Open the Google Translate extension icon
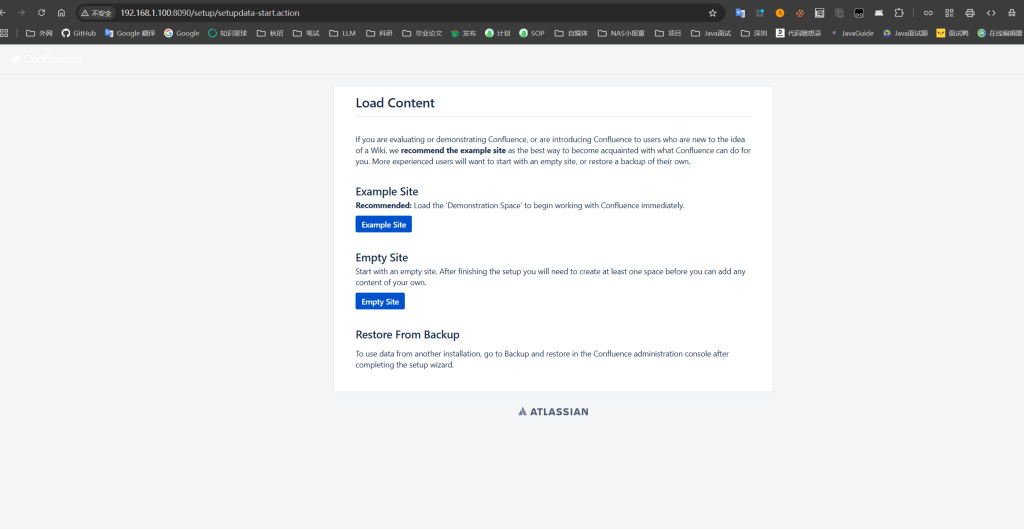 pyautogui.click(x=740, y=12)
